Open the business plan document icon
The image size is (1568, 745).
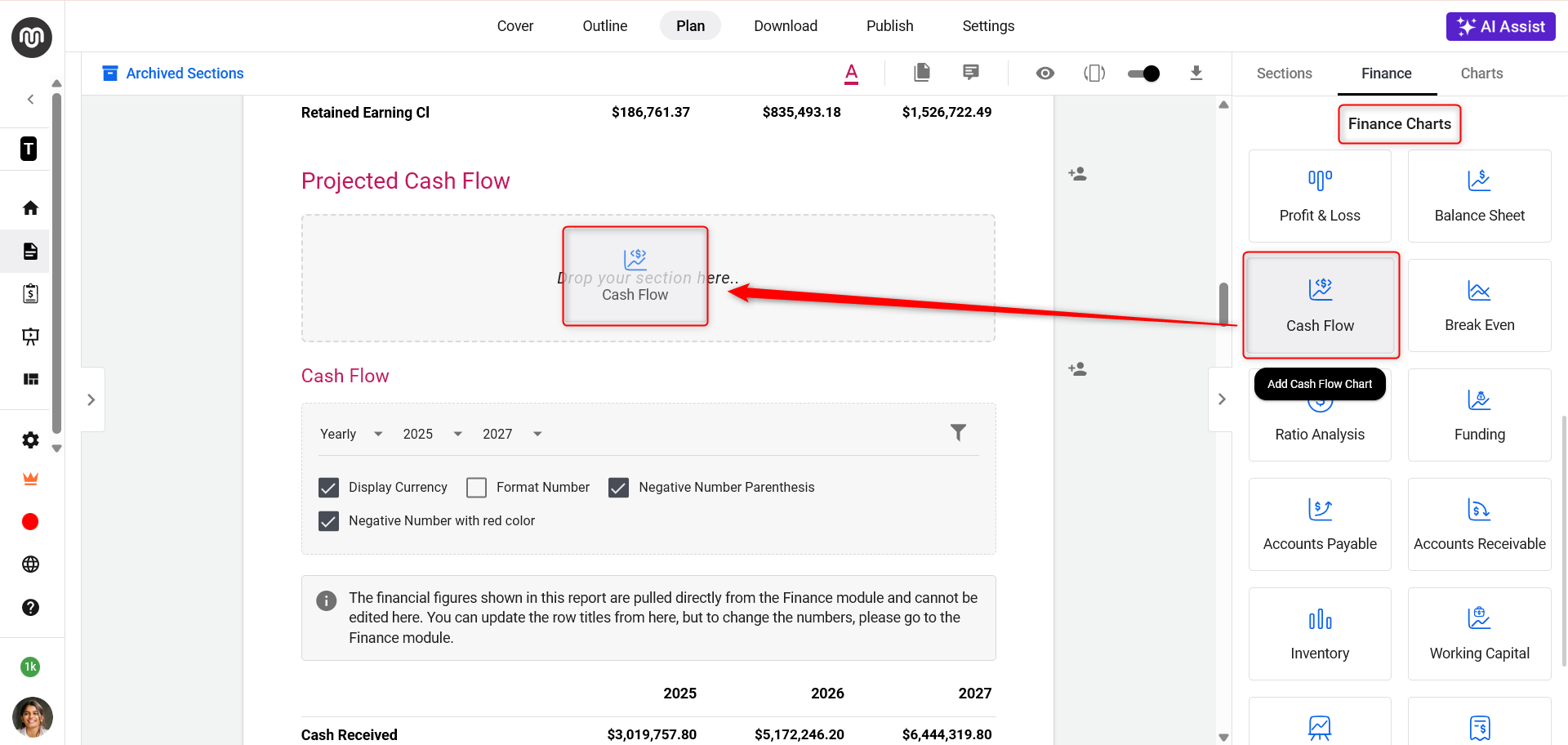pyautogui.click(x=30, y=251)
